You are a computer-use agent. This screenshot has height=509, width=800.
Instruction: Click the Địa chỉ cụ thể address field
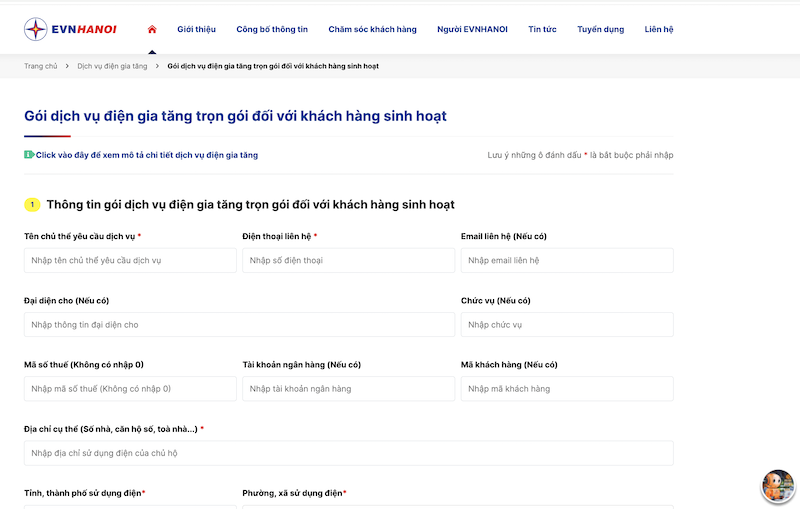click(348, 453)
